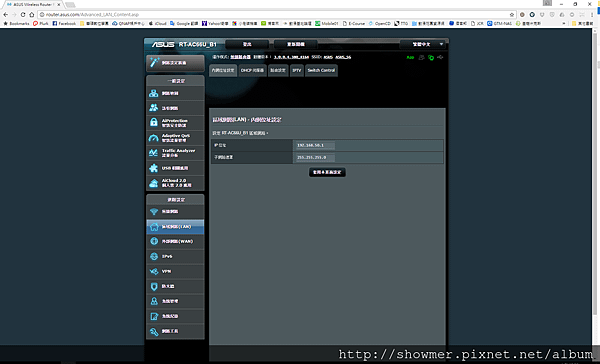Open the Mobile01 bookmark
The image size is (600, 364).
pyautogui.click(x=327, y=23)
